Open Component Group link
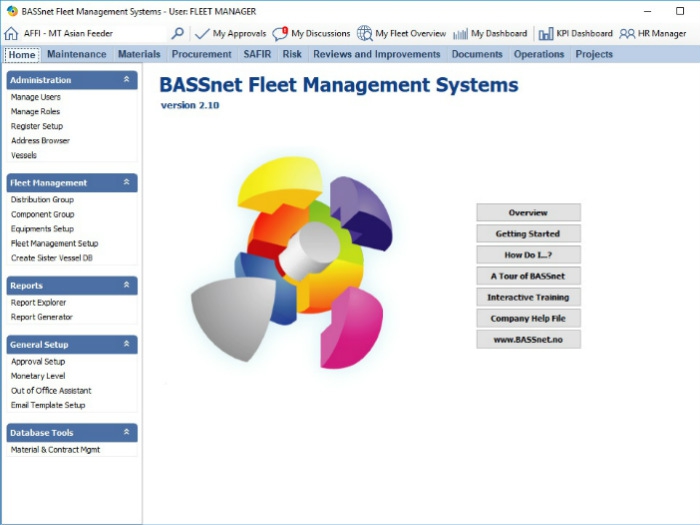The height and width of the screenshot is (525, 700). pyautogui.click(x=42, y=214)
